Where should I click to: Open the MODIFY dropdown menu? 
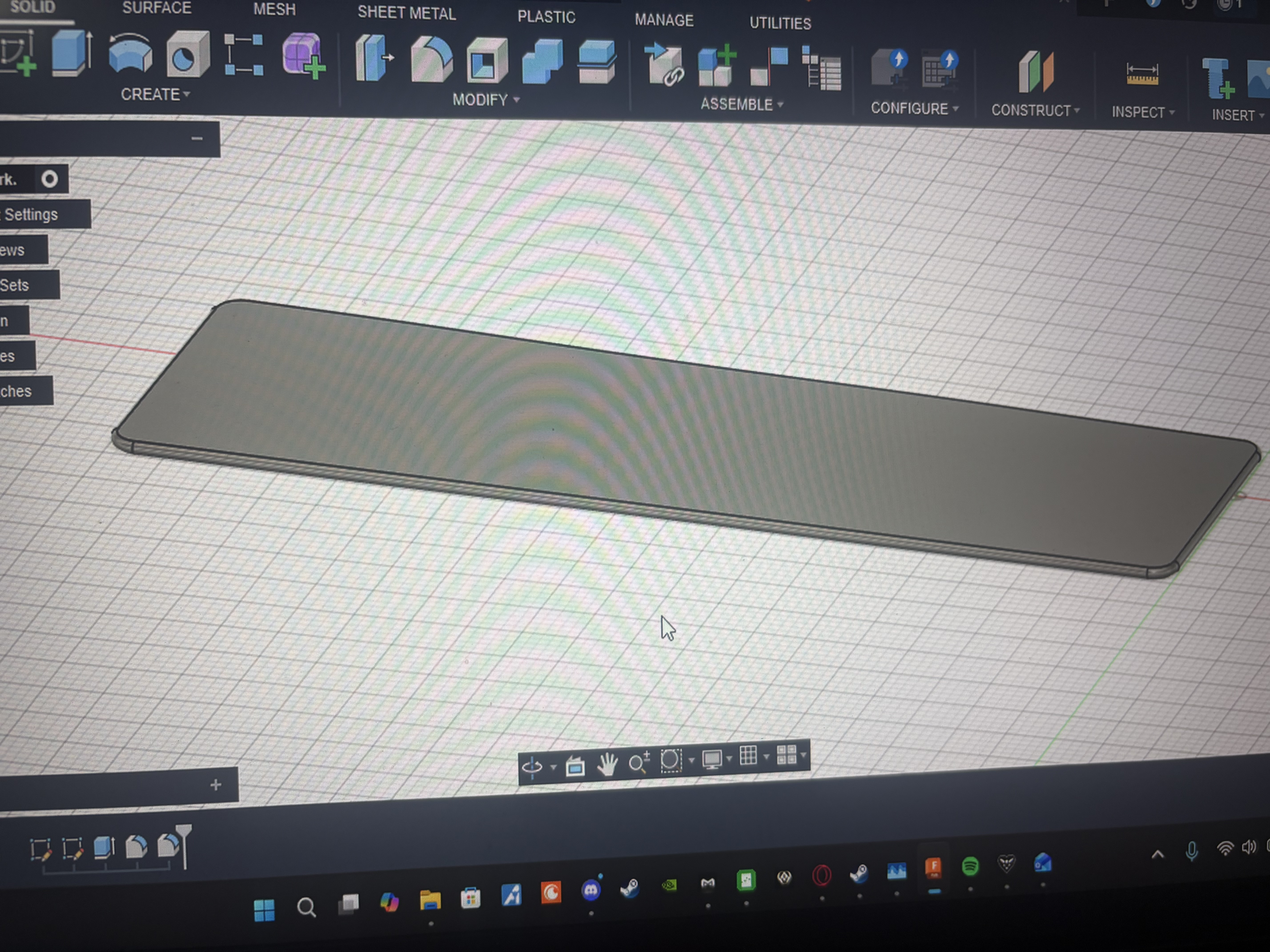(486, 100)
